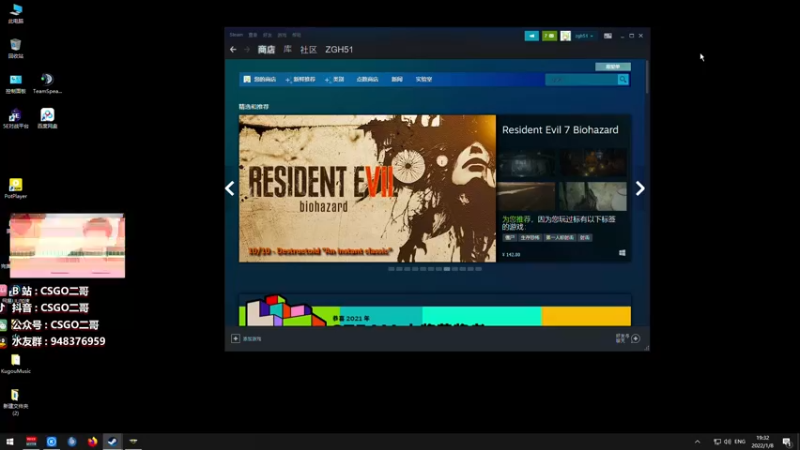Open the Steam menu in title bar
This screenshot has width=800, height=450.
(236, 35)
